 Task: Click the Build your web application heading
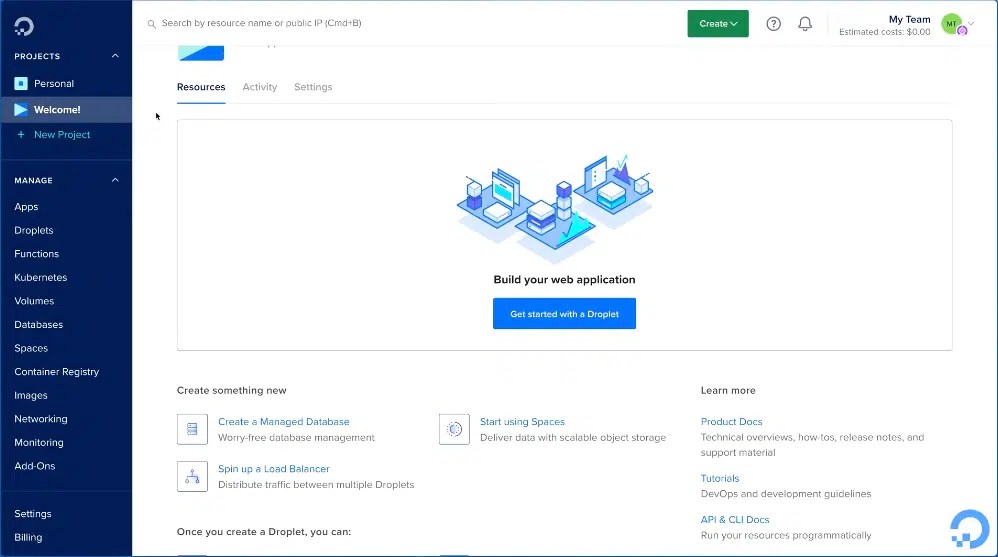(x=565, y=279)
